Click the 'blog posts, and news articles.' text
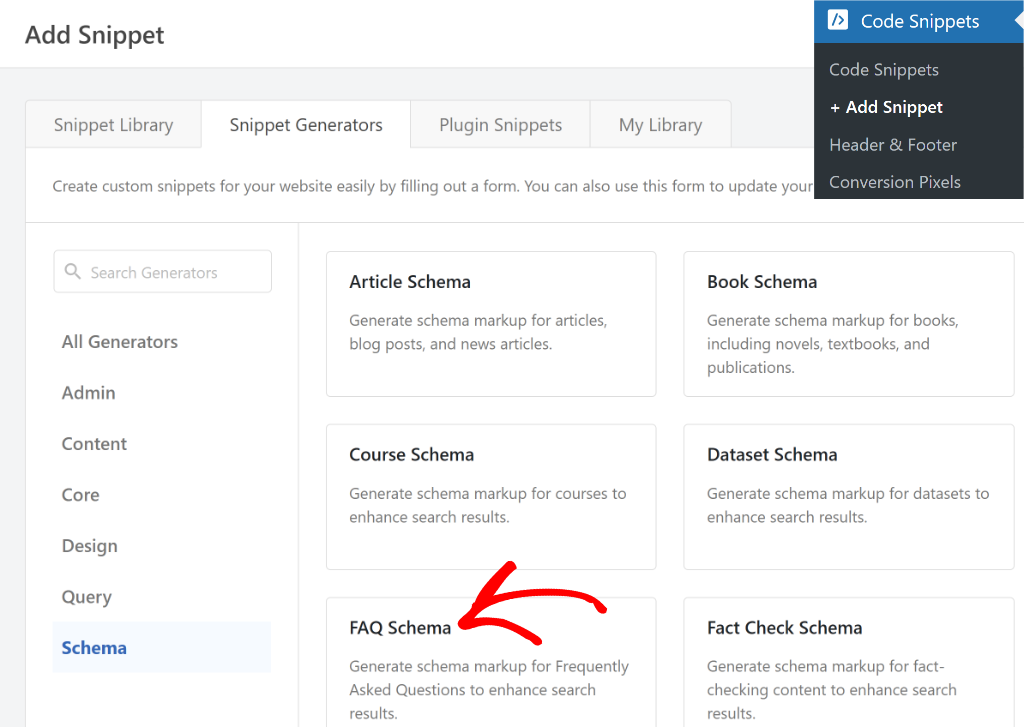This screenshot has height=727, width=1024. click(x=451, y=344)
